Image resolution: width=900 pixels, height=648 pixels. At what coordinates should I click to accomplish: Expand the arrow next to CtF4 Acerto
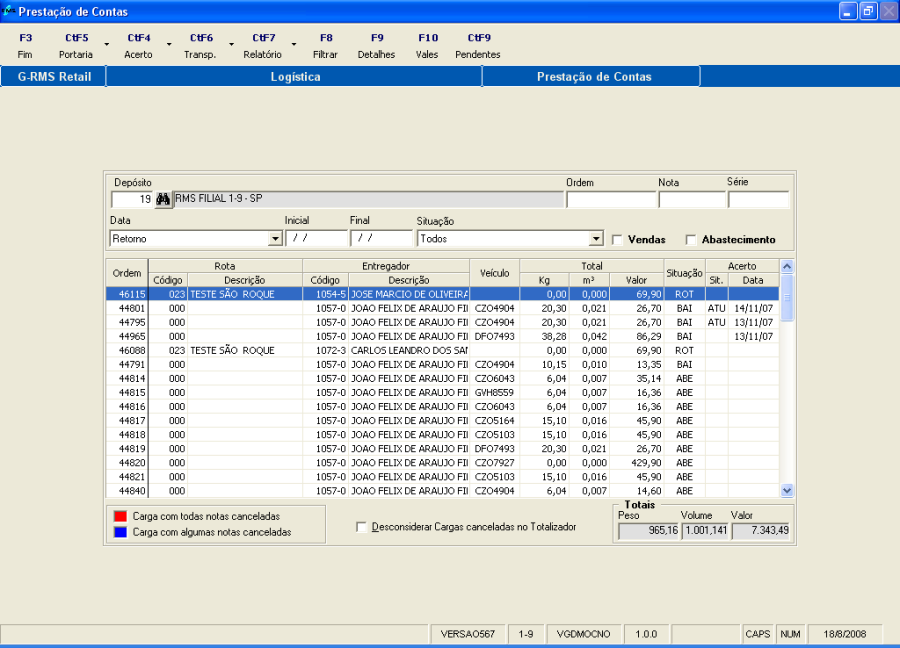pos(169,45)
